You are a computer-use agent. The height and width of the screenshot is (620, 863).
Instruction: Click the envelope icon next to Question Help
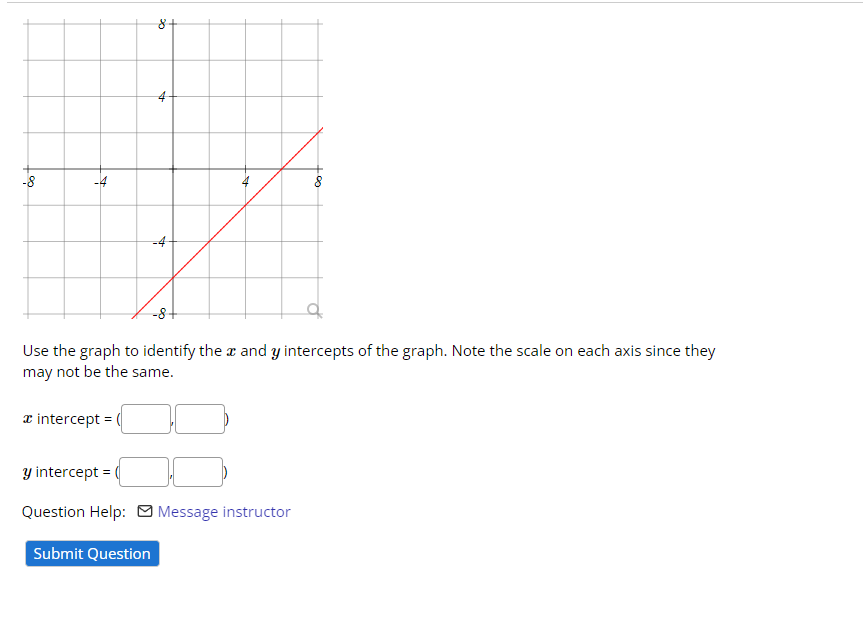tap(146, 511)
